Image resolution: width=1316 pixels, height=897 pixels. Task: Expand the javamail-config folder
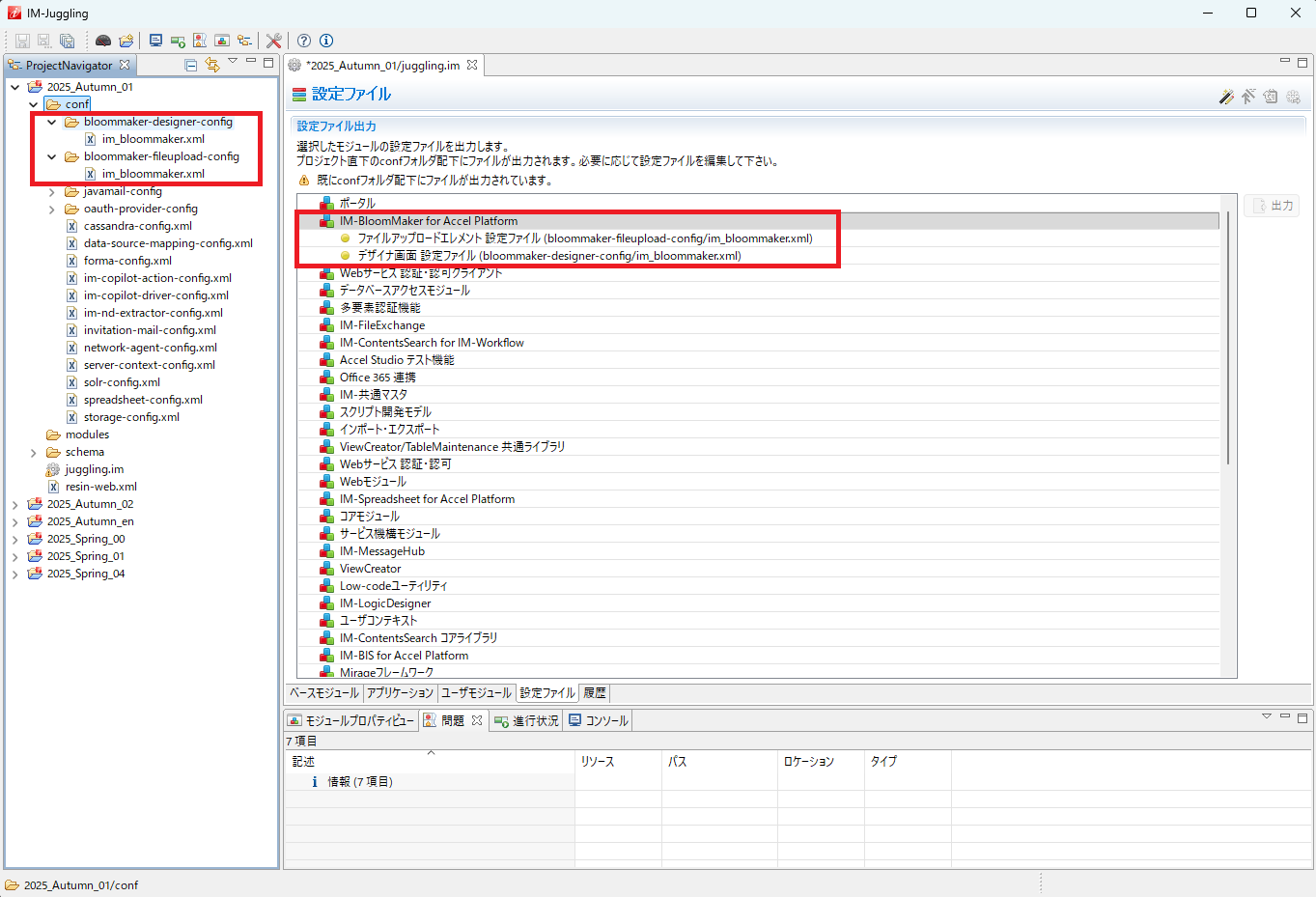52,191
